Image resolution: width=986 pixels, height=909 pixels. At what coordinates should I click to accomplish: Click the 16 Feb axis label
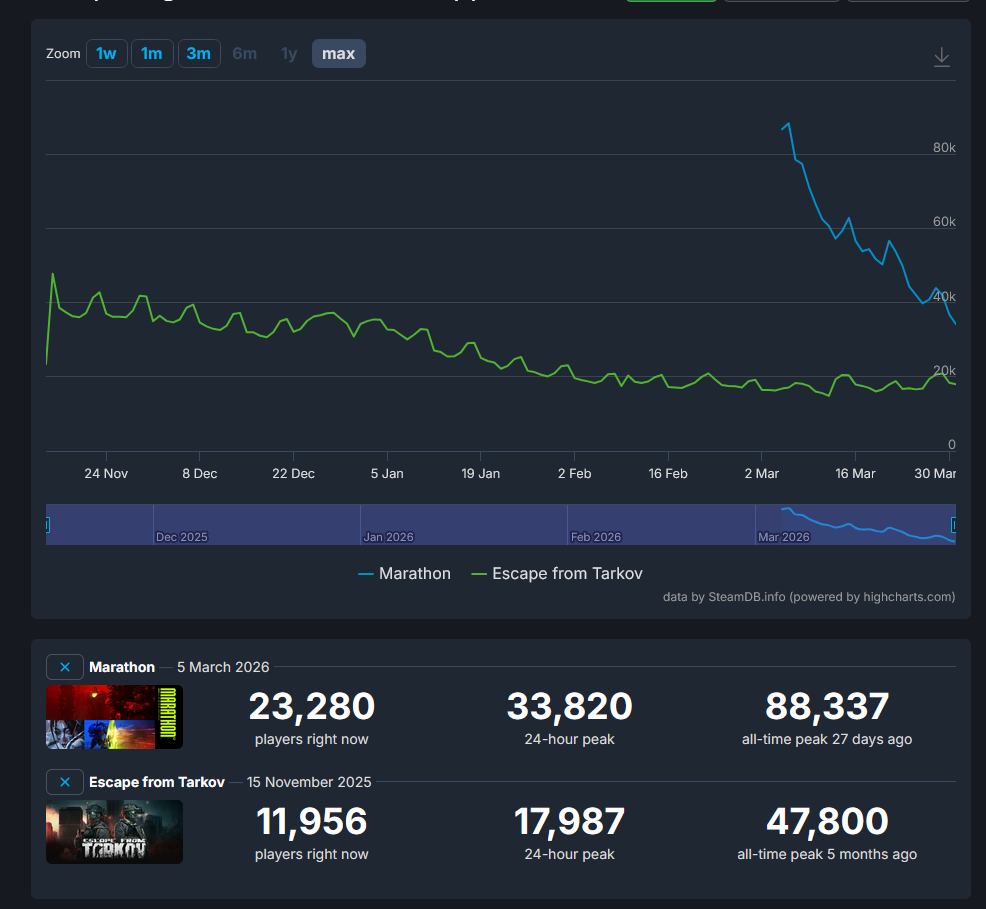(x=668, y=473)
